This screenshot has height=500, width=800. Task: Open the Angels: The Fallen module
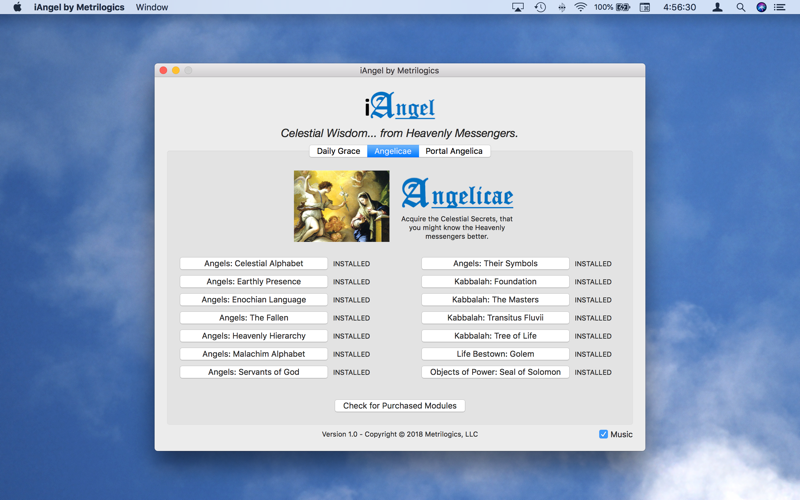254,318
